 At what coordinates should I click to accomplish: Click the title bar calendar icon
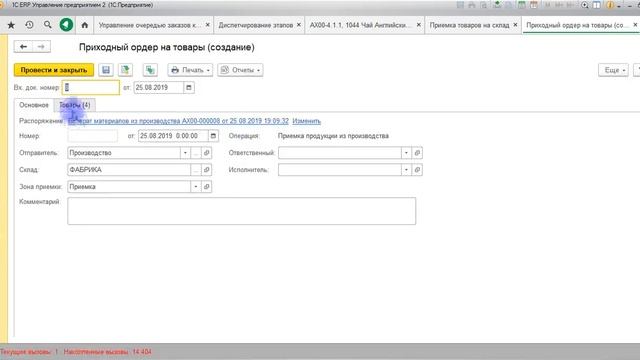click(533, 5)
